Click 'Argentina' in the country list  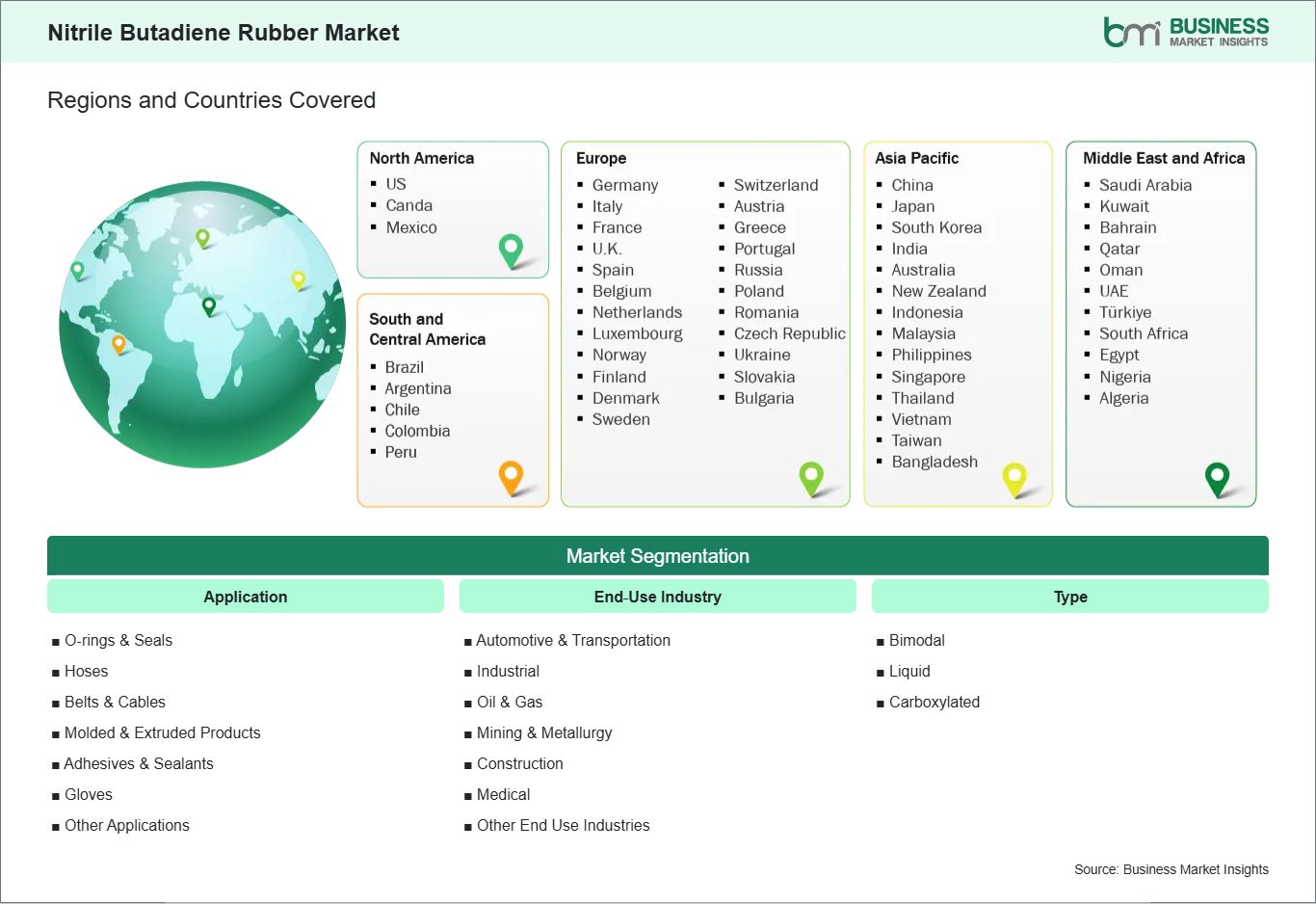pyautogui.click(x=418, y=388)
